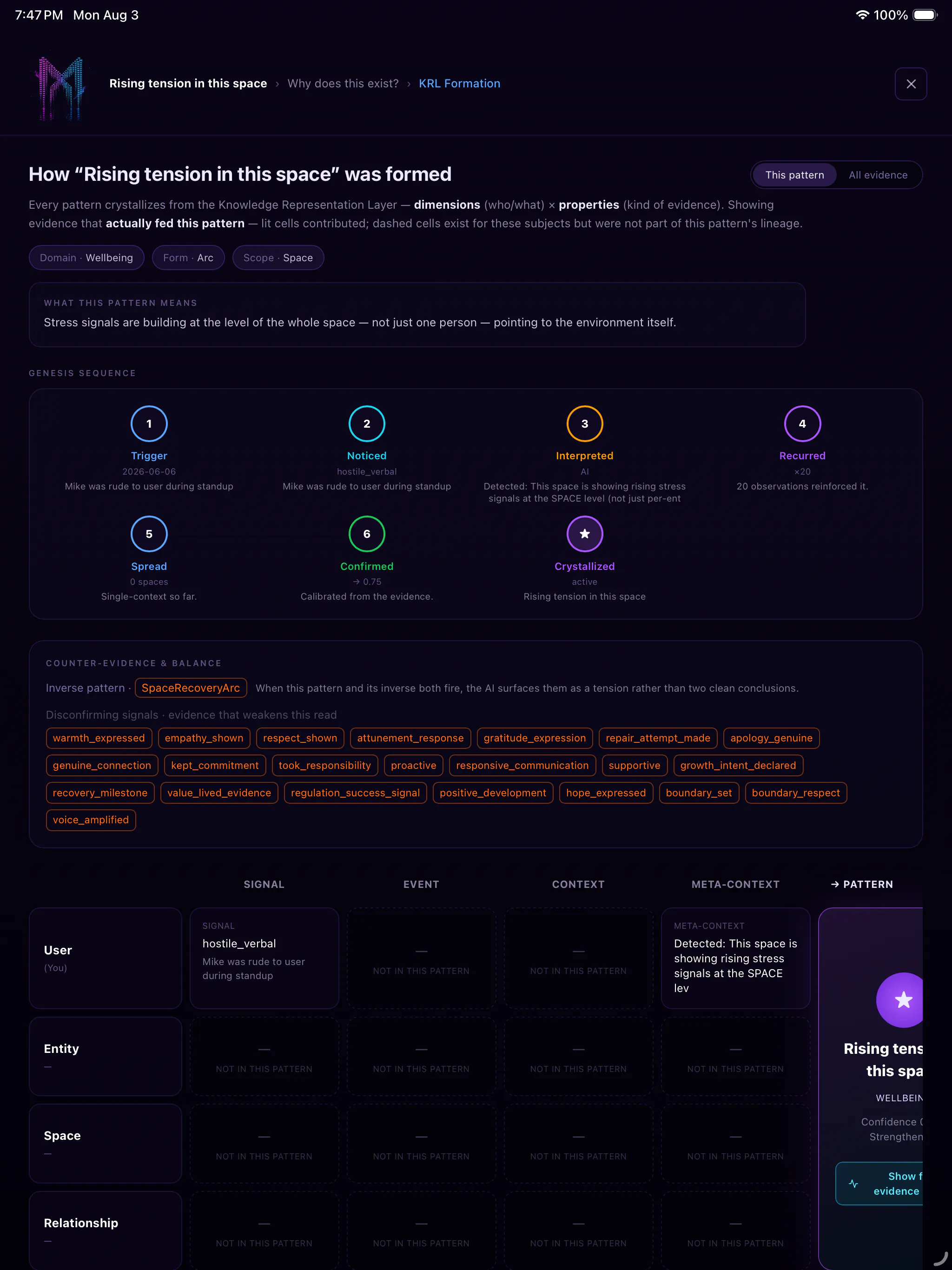The height and width of the screenshot is (1270, 952).
Task: Select the Interpreted step 3 circle
Action: 584,423
